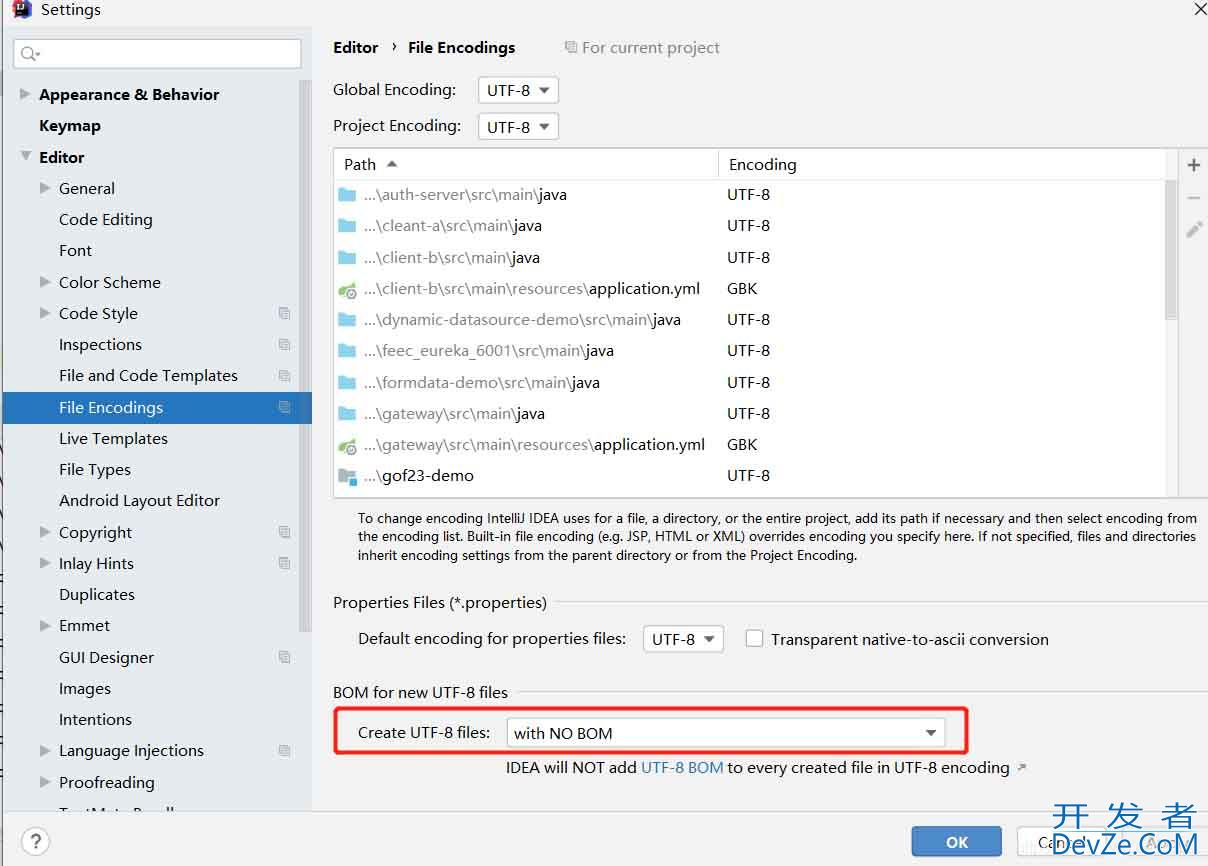Open File Types settings page

(95, 470)
